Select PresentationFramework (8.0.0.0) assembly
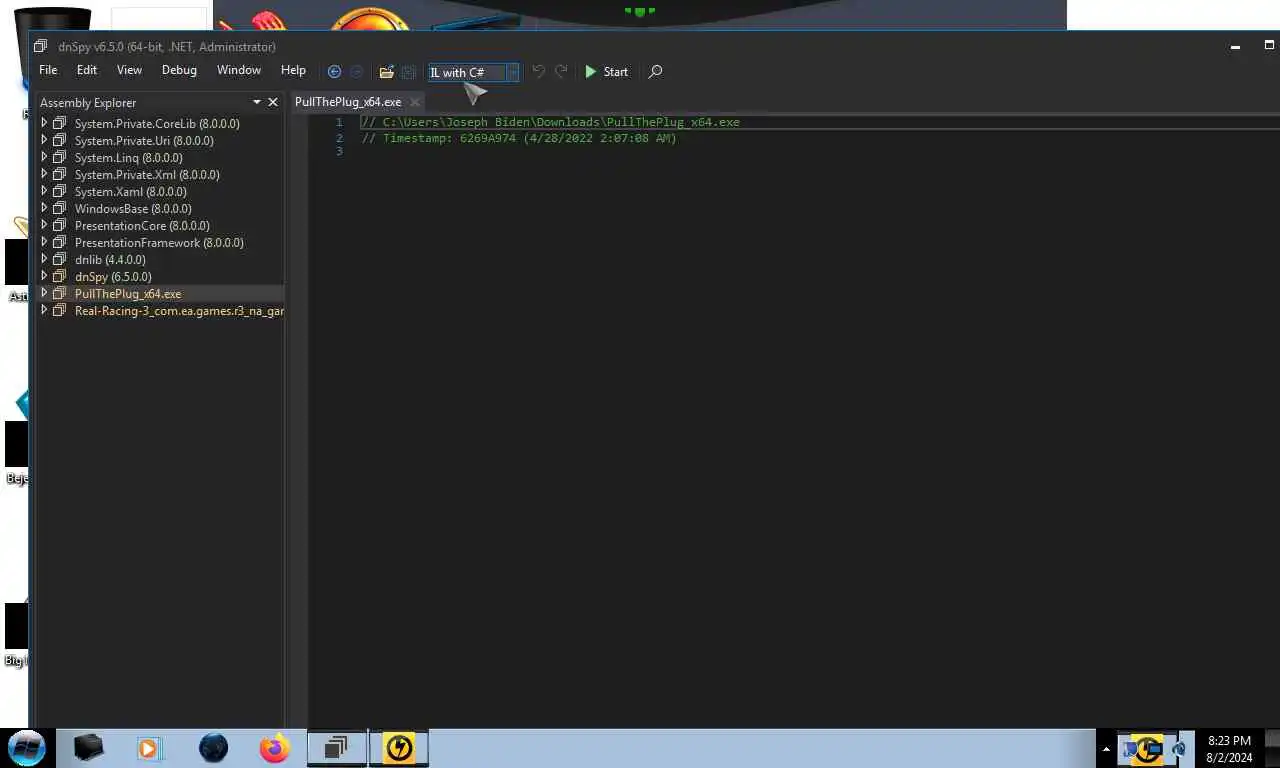 [159, 243]
